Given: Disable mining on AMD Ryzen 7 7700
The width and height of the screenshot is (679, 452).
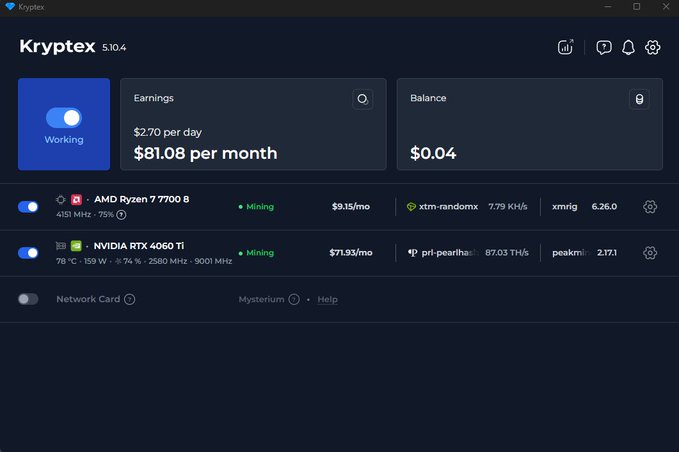Looking at the screenshot, I should click(28, 207).
